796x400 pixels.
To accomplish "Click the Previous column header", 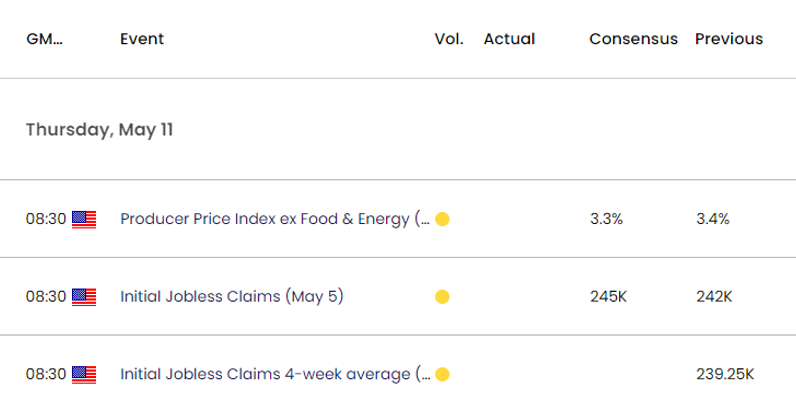I will pyautogui.click(x=729, y=39).
